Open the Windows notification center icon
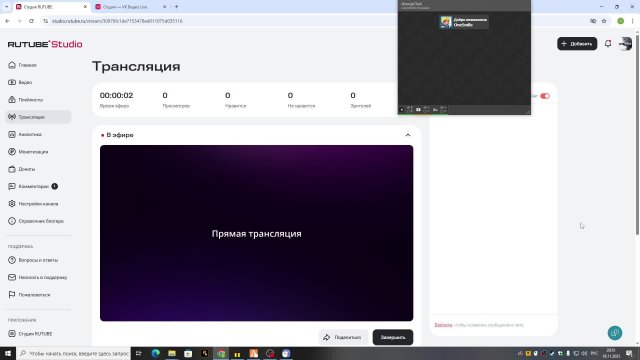The height and width of the screenshot is (360, 640). coord(630,353)
